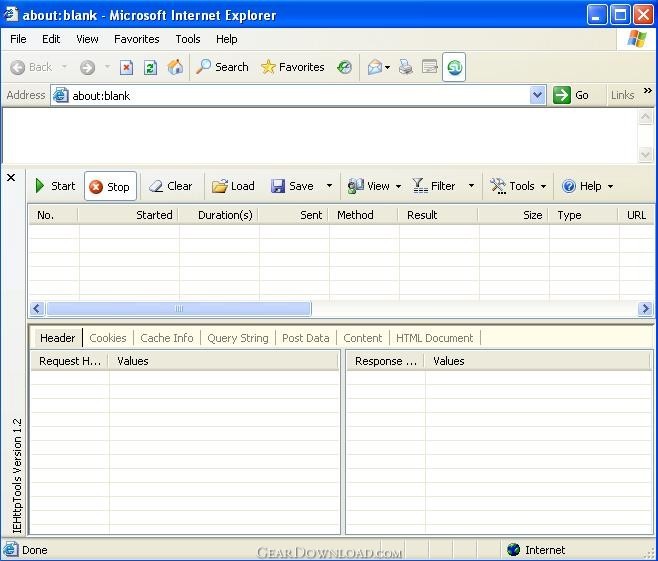Click the request list scroll-right arrow
658x561 pixels.
coord(645,308)
